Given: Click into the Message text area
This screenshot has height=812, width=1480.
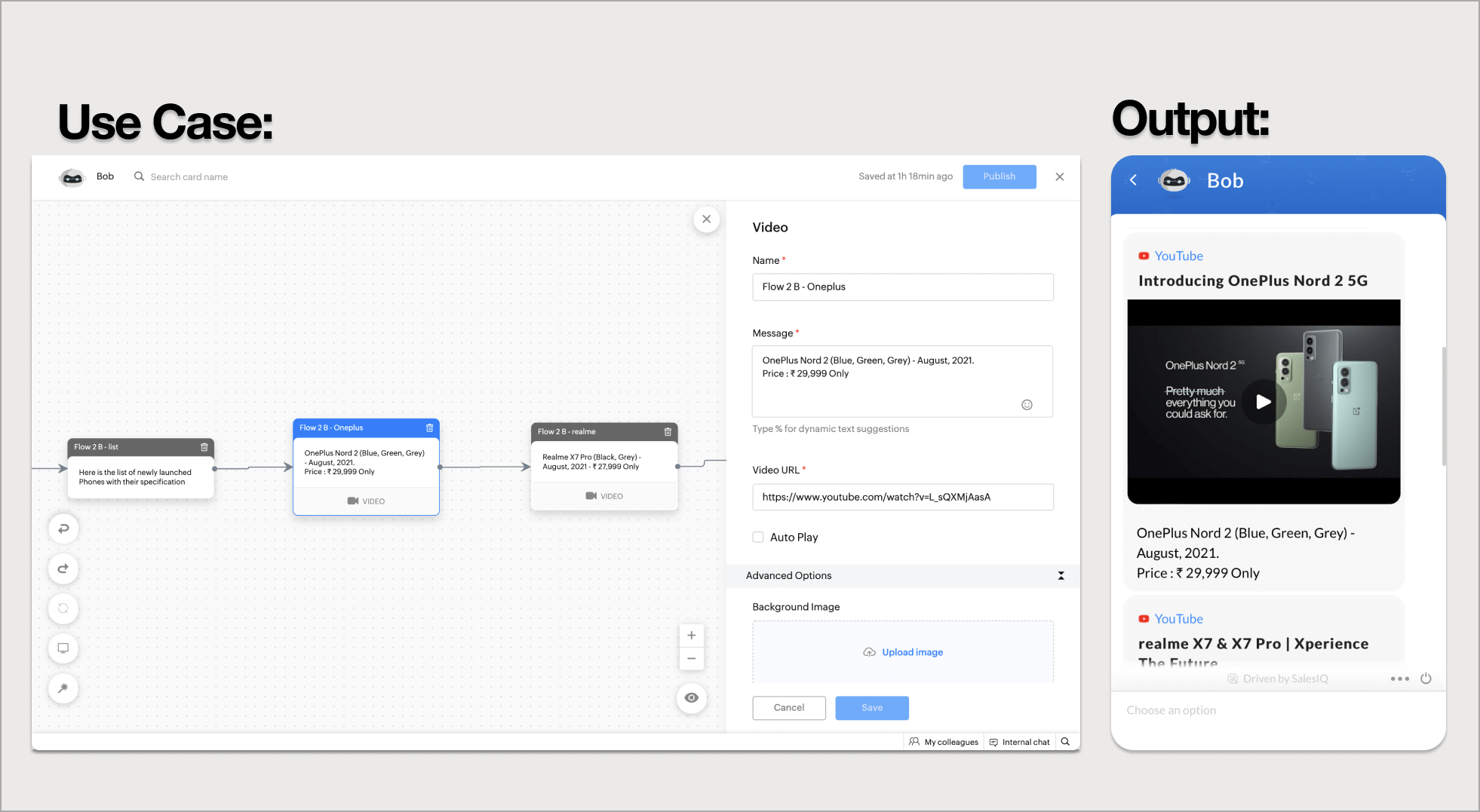Looking at the screenshot, I should tap(902, 381).
